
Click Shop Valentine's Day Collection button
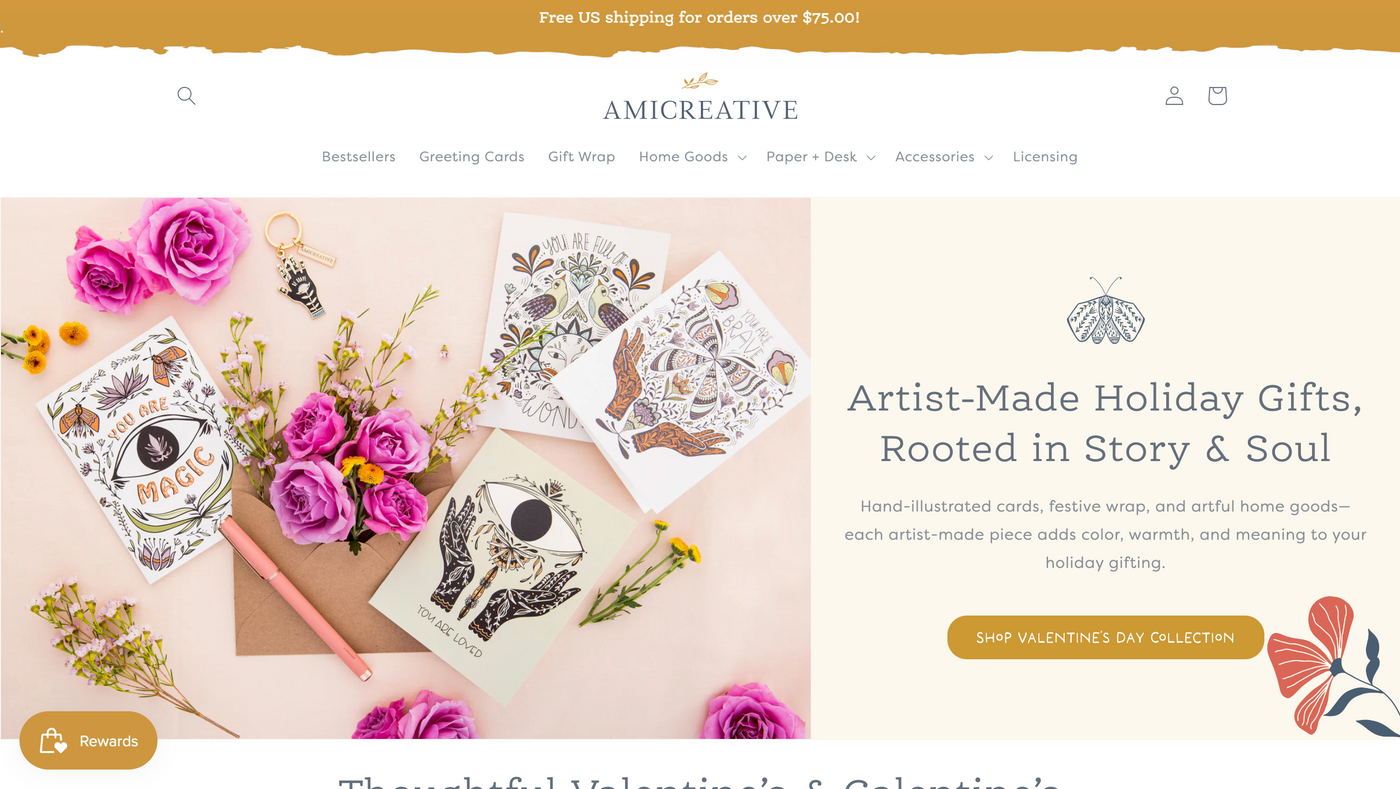coord(1105,637)
